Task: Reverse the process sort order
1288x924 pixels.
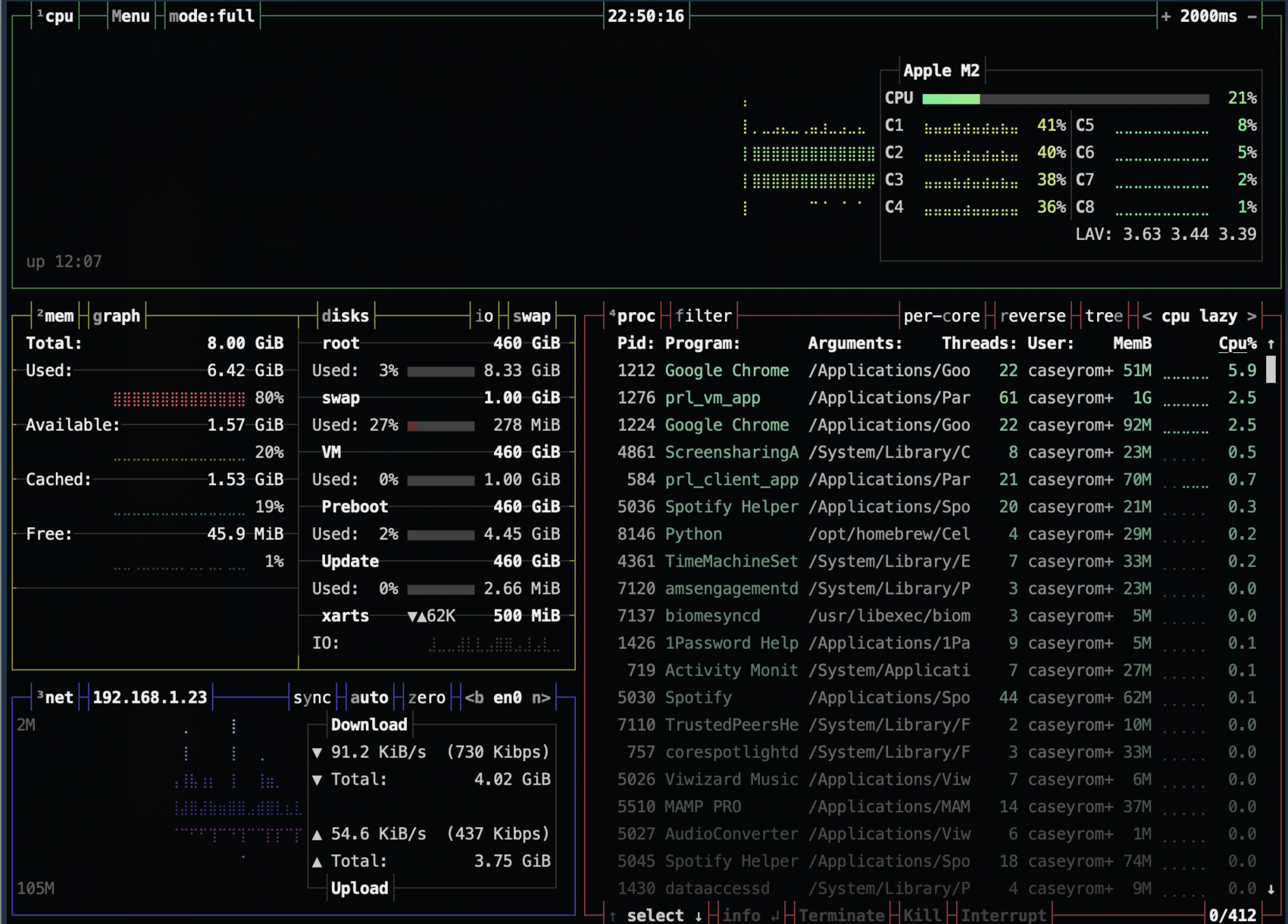Action: [x=1033, y=316]
